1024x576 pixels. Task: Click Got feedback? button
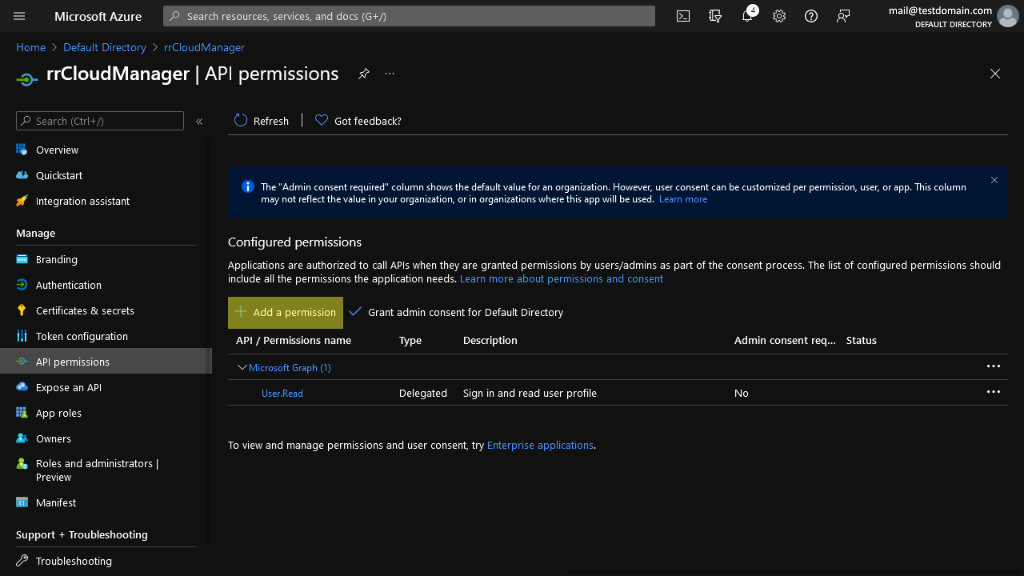pyautogui.click(x=358, y=121)
